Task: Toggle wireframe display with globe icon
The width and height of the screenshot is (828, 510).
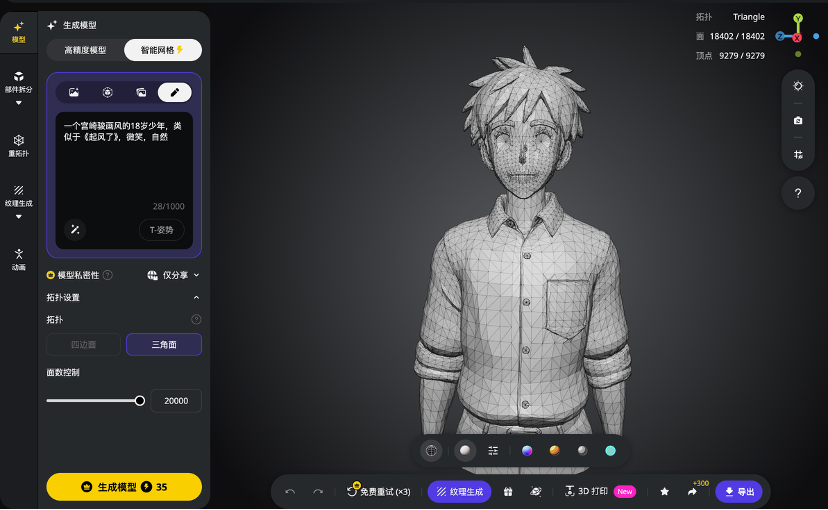Action: pyautogui.click(x=431, y=451)
